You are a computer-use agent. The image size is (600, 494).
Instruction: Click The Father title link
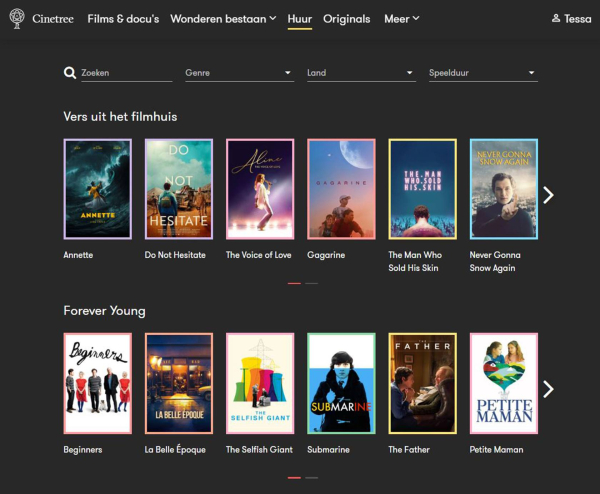coord(409,450)
